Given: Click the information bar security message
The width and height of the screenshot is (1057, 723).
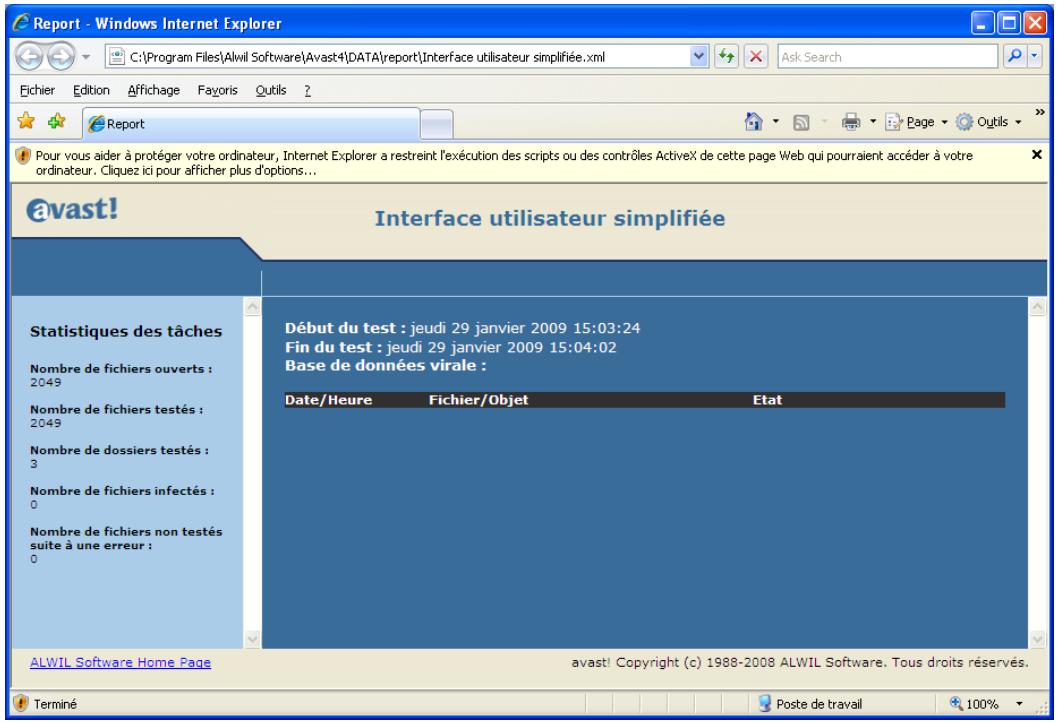Looking at the screenshot, I should [x=504, y=163].
